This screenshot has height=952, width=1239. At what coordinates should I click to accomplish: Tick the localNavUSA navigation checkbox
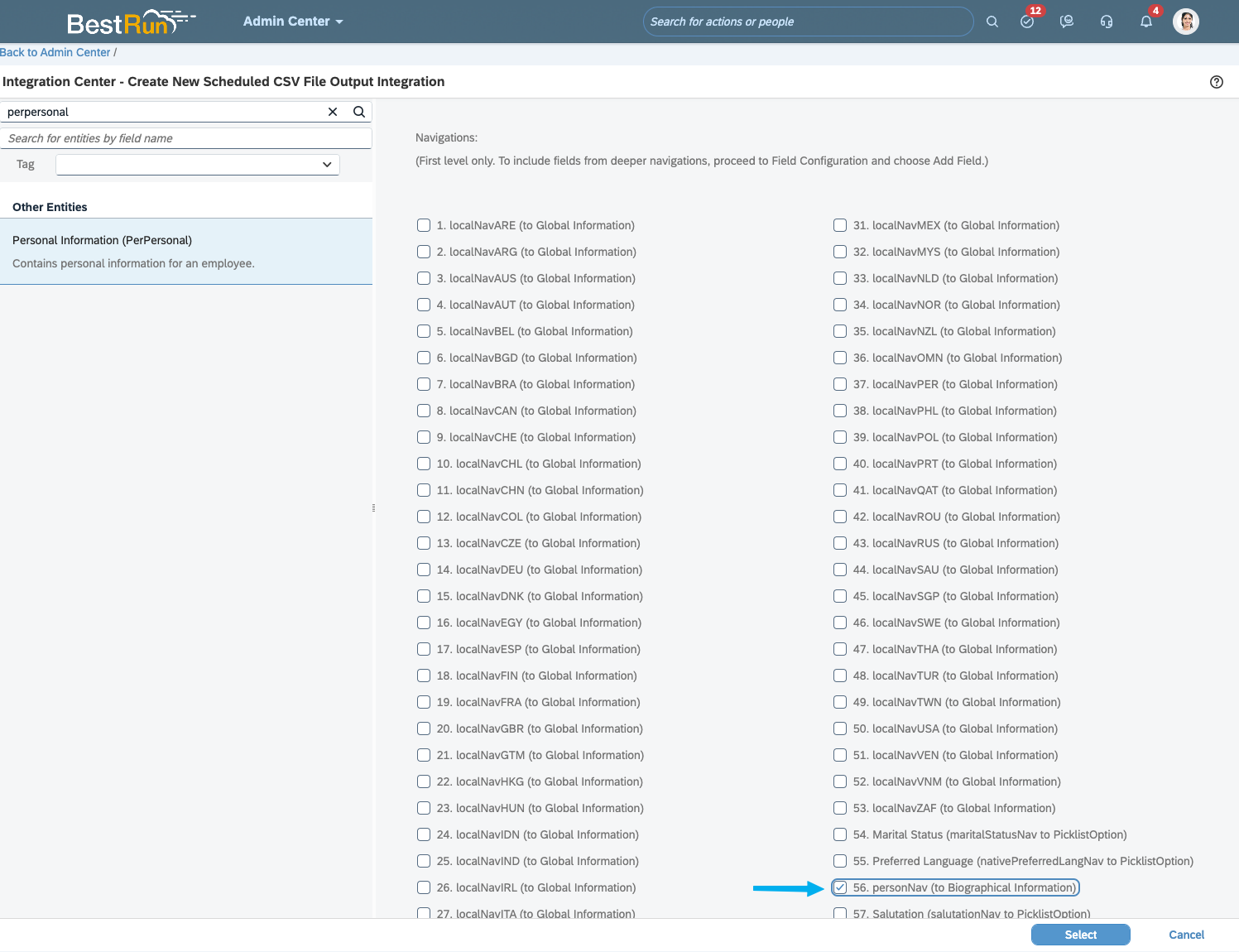(x=840, y=728)
